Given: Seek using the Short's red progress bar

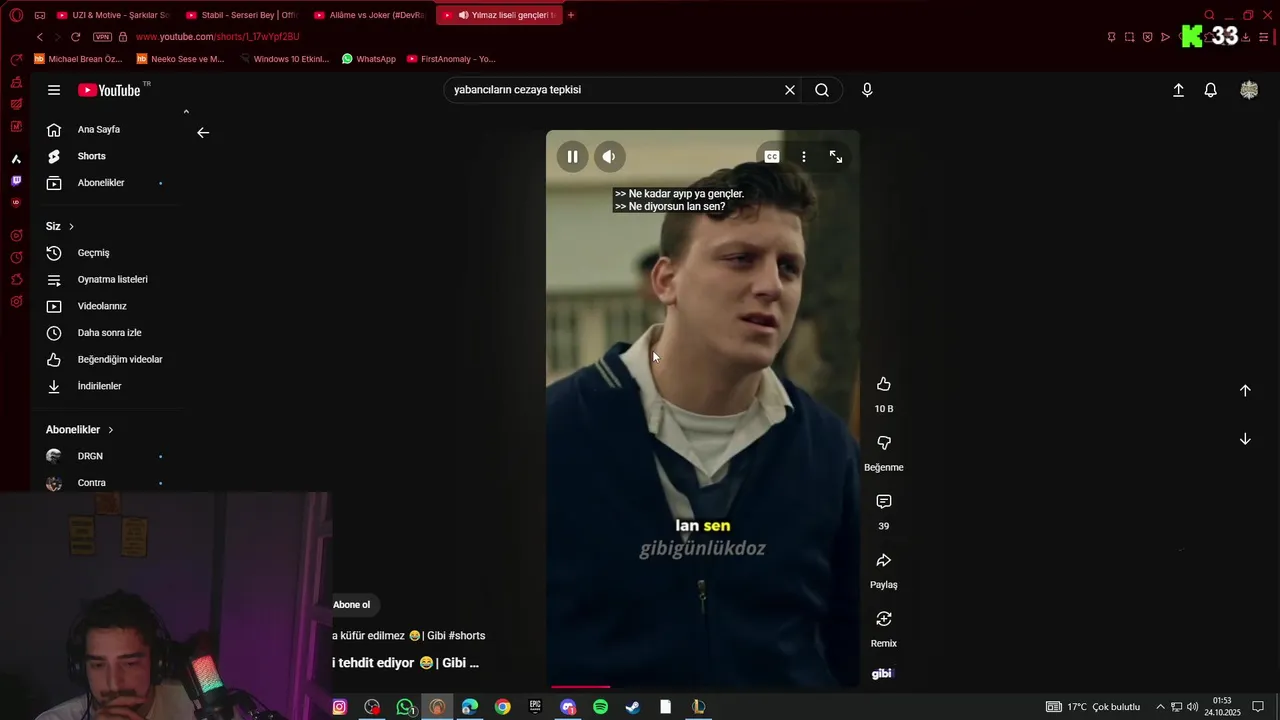Looking at the screenshot, I should tap(705, 687).
